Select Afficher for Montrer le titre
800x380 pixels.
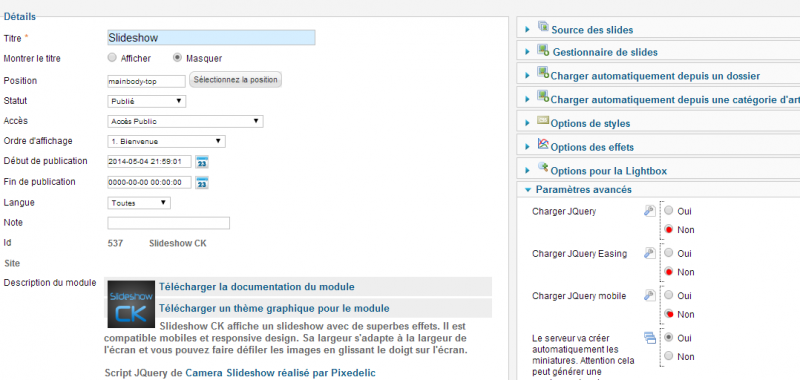(x=112, y=58)
